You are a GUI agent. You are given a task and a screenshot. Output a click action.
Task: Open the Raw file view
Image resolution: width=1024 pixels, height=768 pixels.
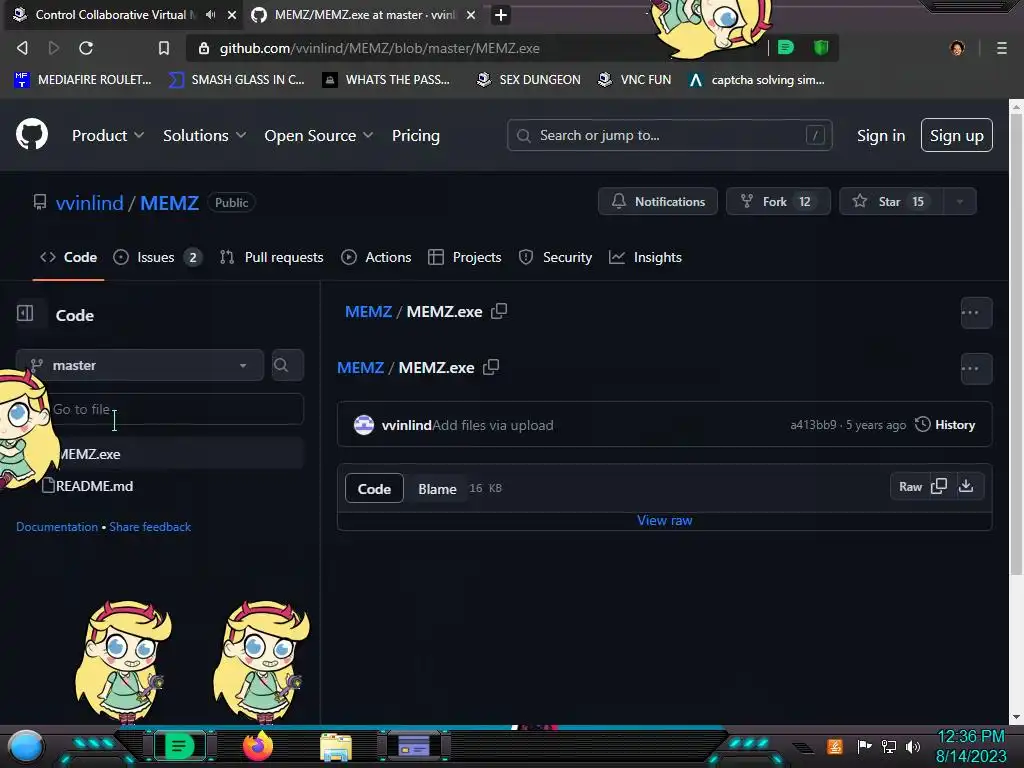pos(910,487)
